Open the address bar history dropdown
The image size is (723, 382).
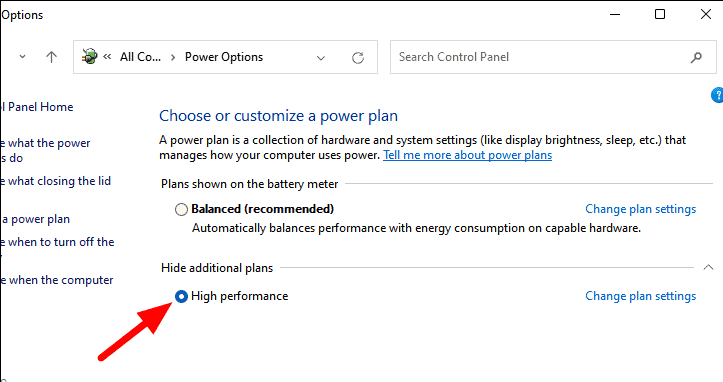click(x=321, y=58)
